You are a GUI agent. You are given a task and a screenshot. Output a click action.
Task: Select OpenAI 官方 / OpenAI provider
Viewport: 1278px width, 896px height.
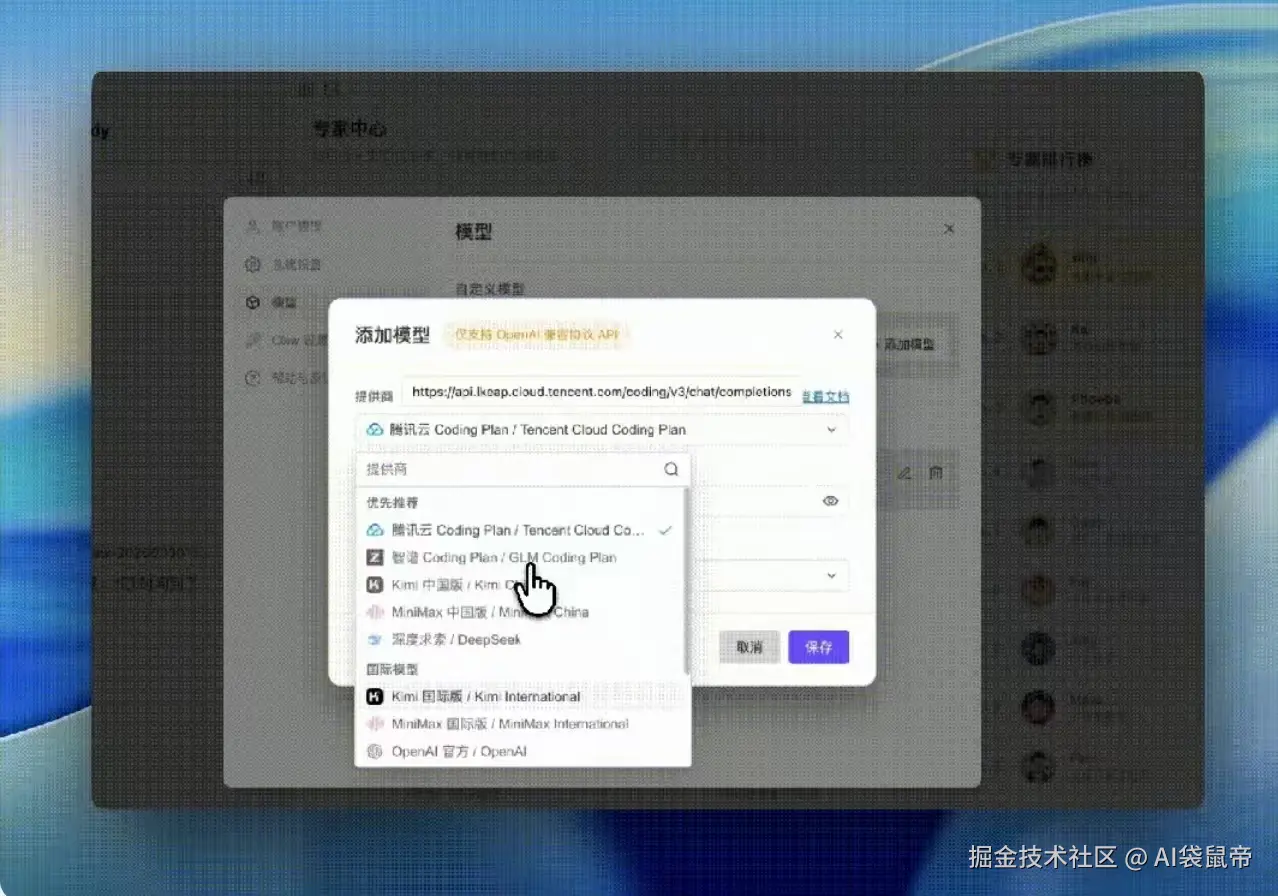tap(520, 751)
